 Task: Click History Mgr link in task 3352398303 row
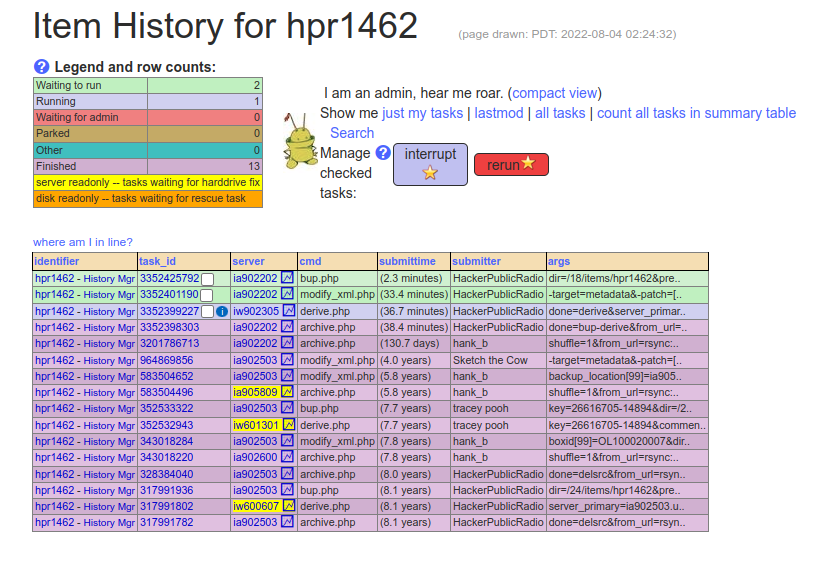(x=109, y=328)
